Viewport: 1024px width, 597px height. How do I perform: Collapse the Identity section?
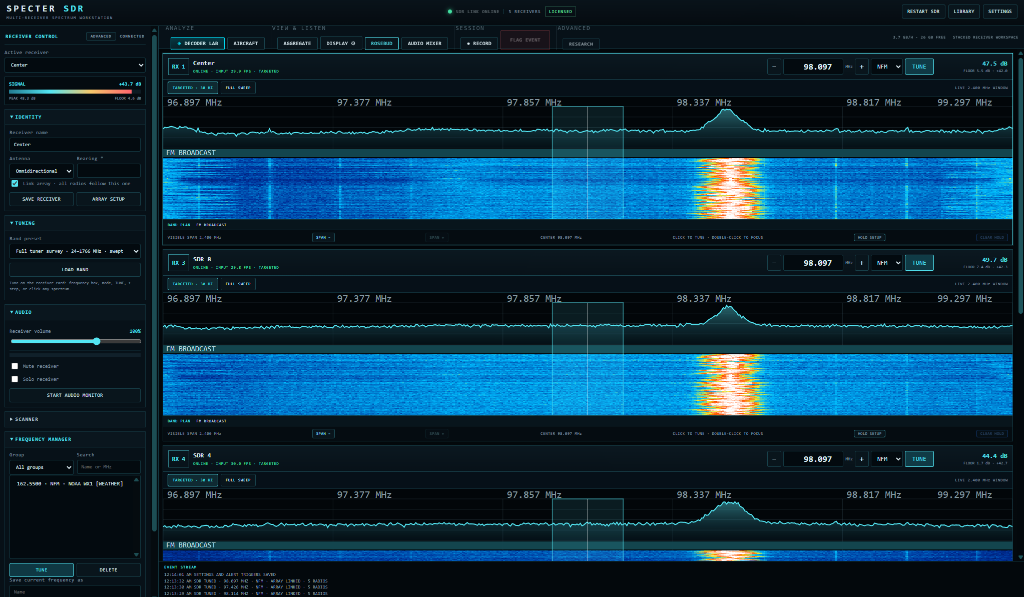[74, 117]
